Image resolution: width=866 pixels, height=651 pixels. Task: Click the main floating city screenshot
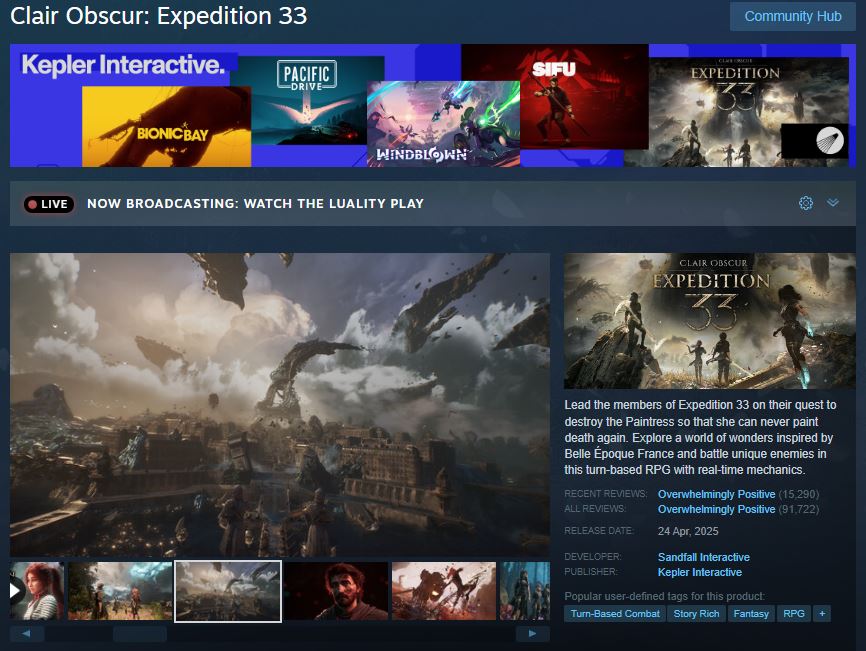pyautogui.click(x=280, y=405)
